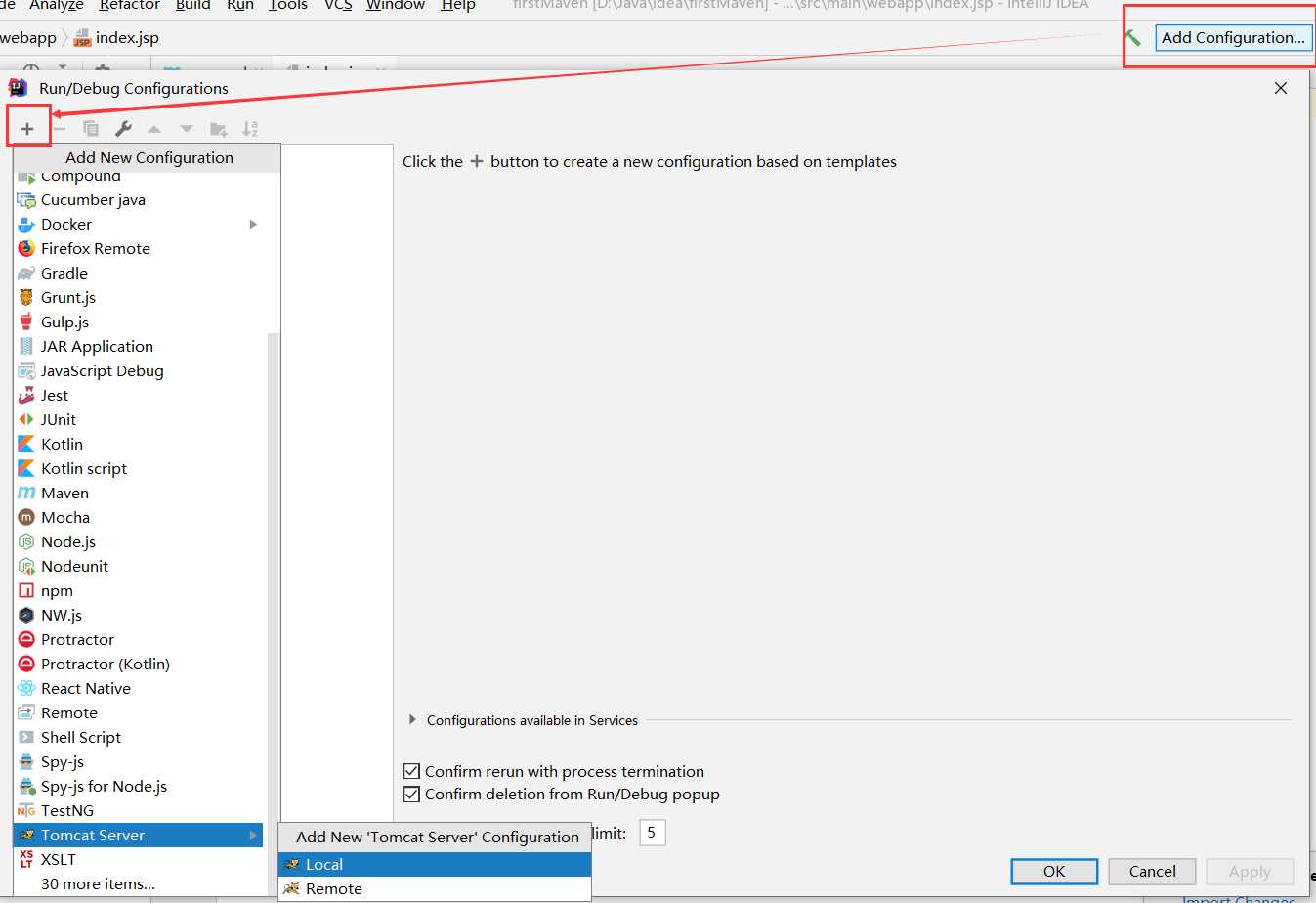Click the Move Down arrow icon

coord(187,129)
